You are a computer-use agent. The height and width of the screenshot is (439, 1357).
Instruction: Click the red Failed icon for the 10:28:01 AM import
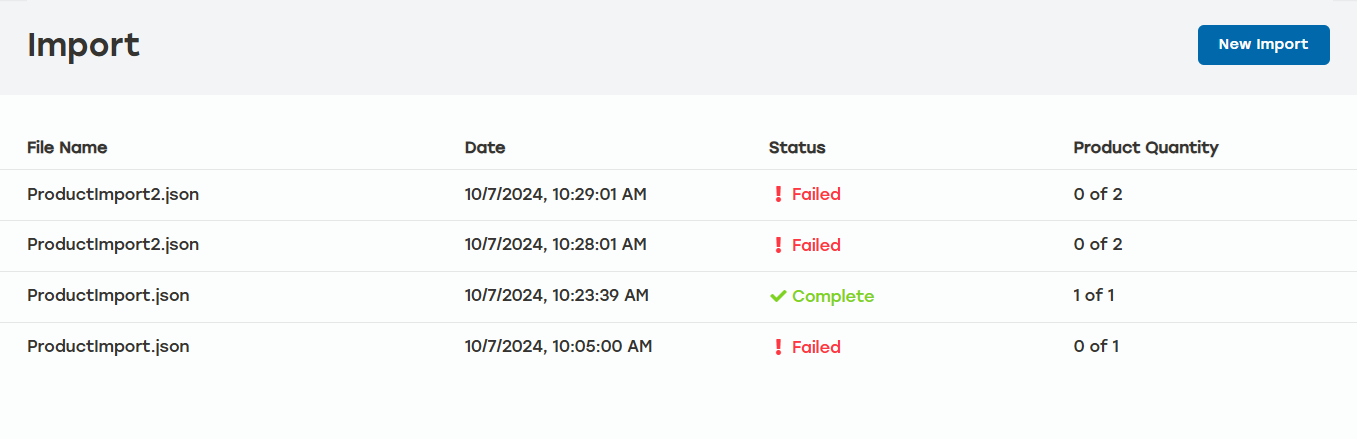pos(778,246)
